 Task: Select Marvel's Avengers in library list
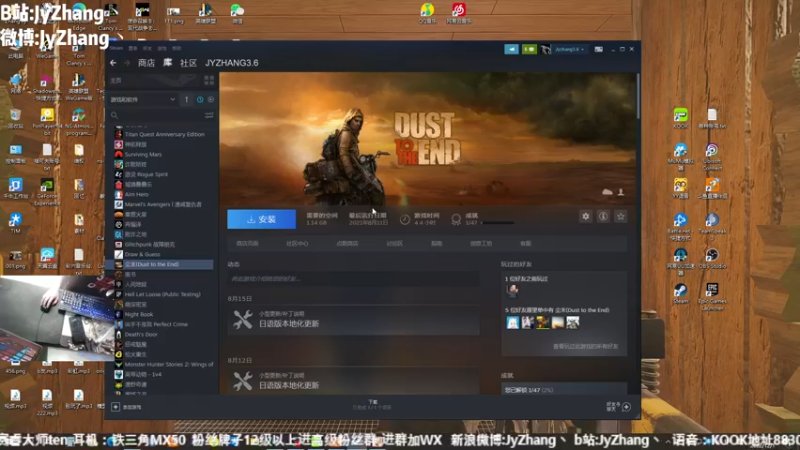(x=162, y=204)
